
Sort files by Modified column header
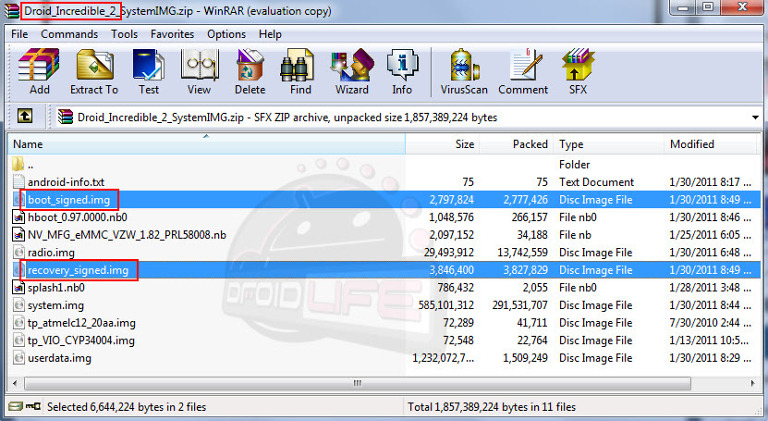[692, 144]
